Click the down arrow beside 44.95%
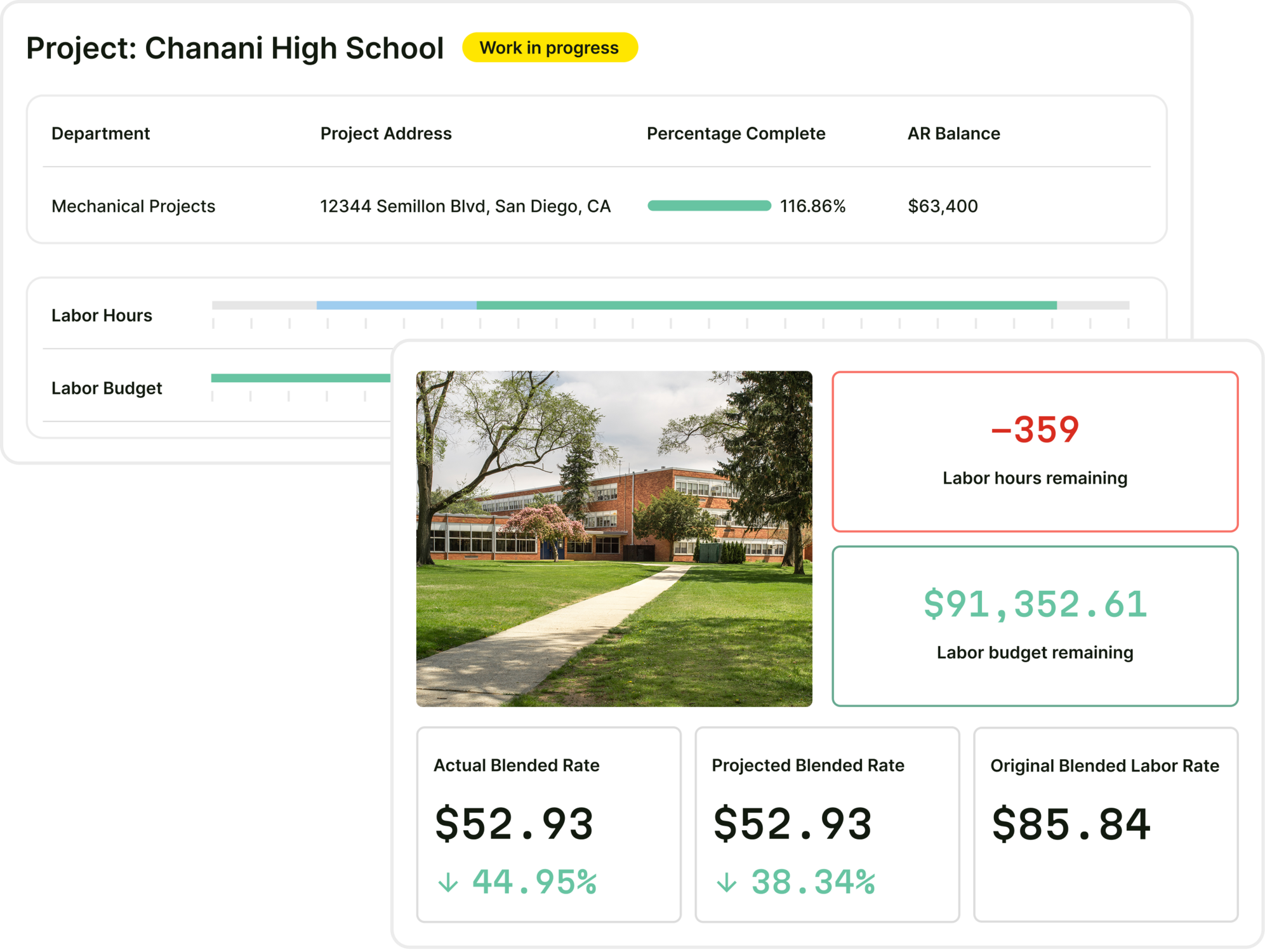The image size is (1265, 952). tap(448, 882)
